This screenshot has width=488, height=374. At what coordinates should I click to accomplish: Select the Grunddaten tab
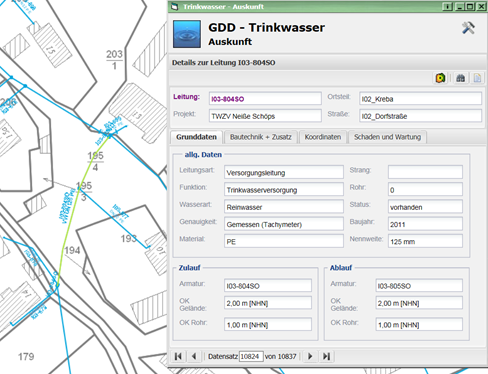[x=196, y=137]
